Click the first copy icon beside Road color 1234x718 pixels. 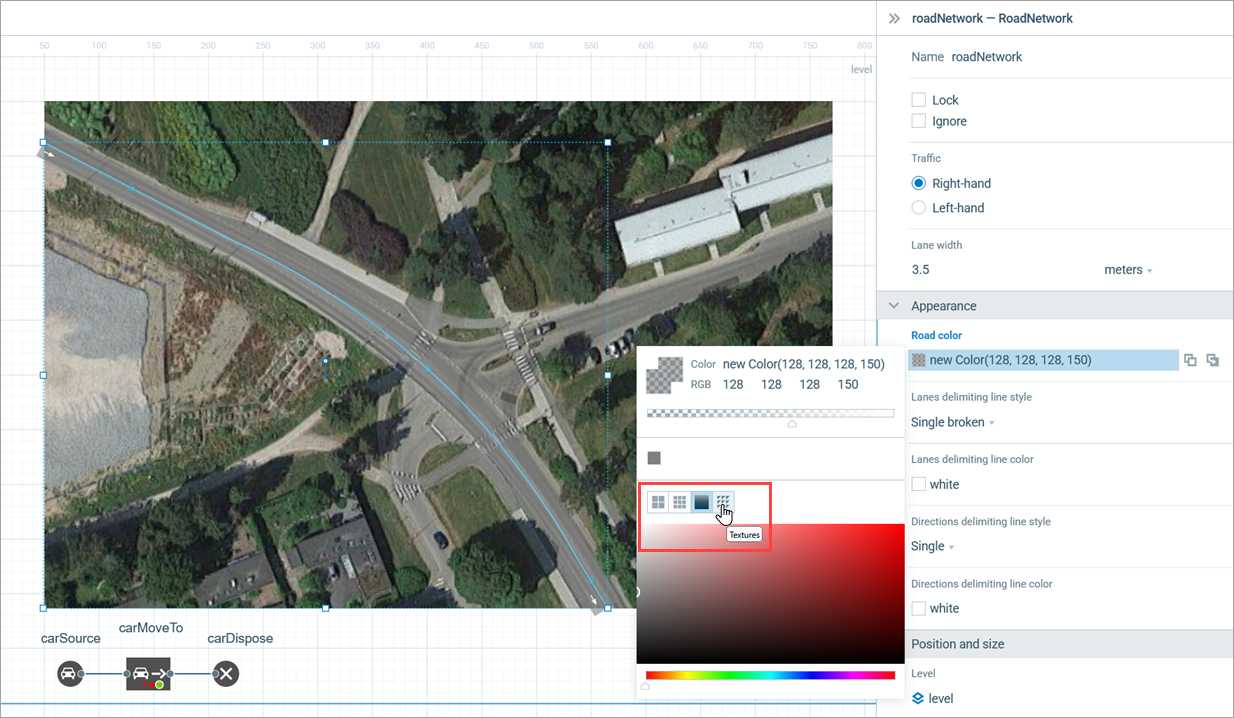[x=1190, y=360]
